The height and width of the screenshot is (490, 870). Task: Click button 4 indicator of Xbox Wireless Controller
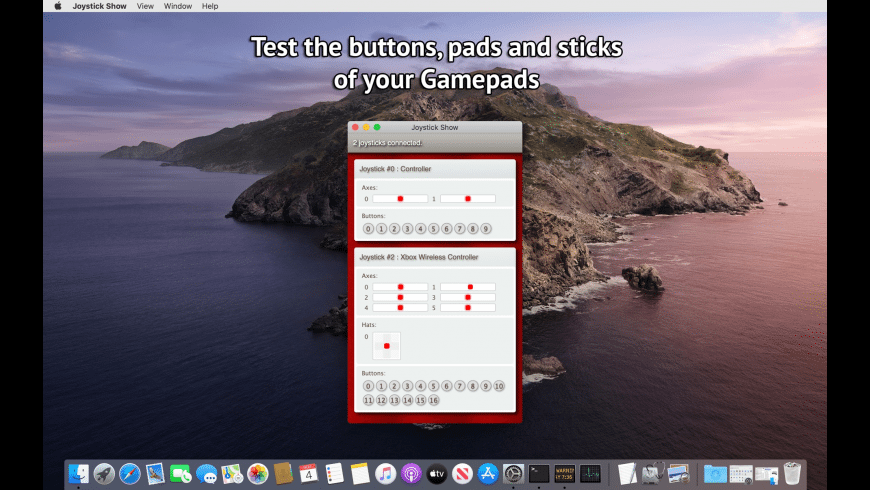[x=421, y=386]
